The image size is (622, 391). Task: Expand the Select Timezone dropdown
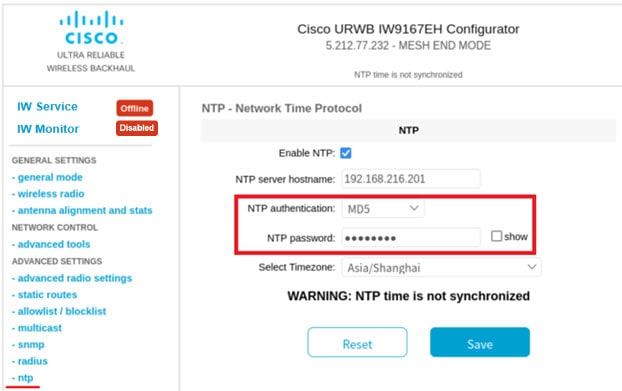pos(441,268)
